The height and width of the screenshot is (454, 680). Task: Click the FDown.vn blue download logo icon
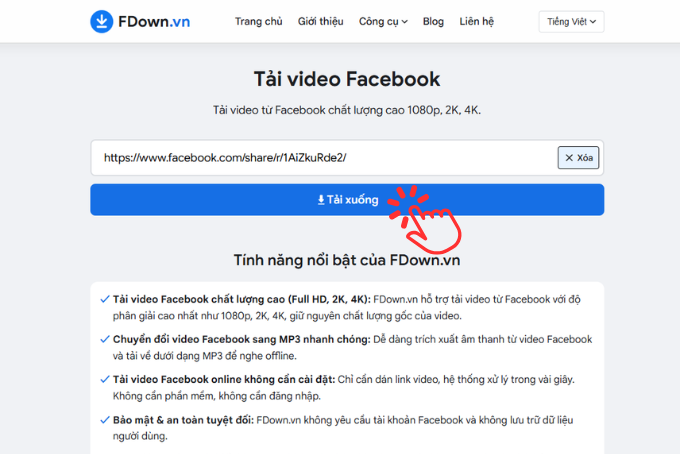coord(101,21)
